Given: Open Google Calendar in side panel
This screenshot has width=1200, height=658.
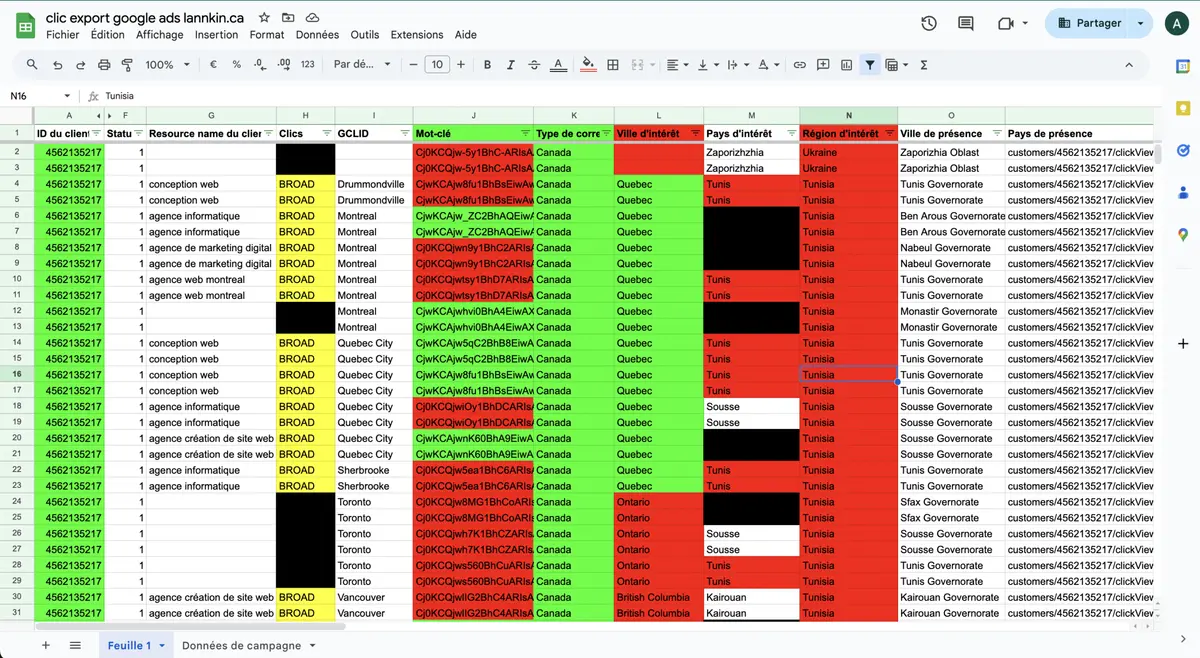Looking at the screenshot, I should (1183, 66).
